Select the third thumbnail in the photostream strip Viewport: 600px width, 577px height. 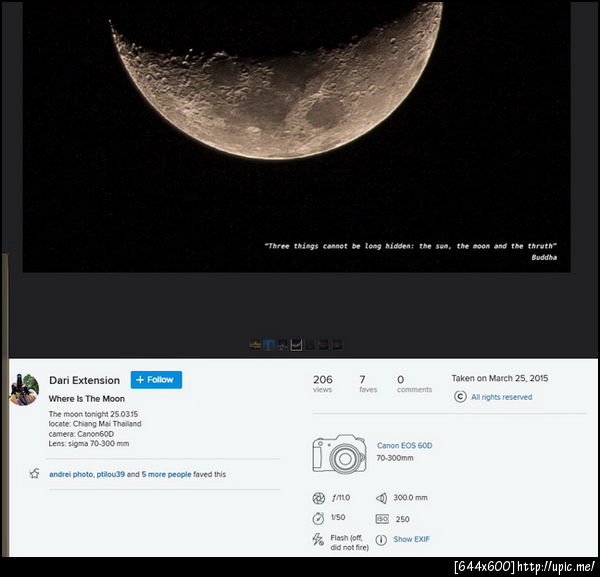(282, 345)
